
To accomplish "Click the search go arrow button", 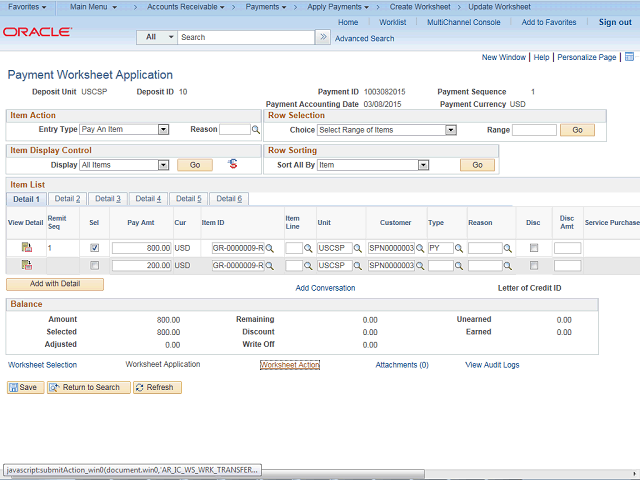I will (x=323, y=37).
